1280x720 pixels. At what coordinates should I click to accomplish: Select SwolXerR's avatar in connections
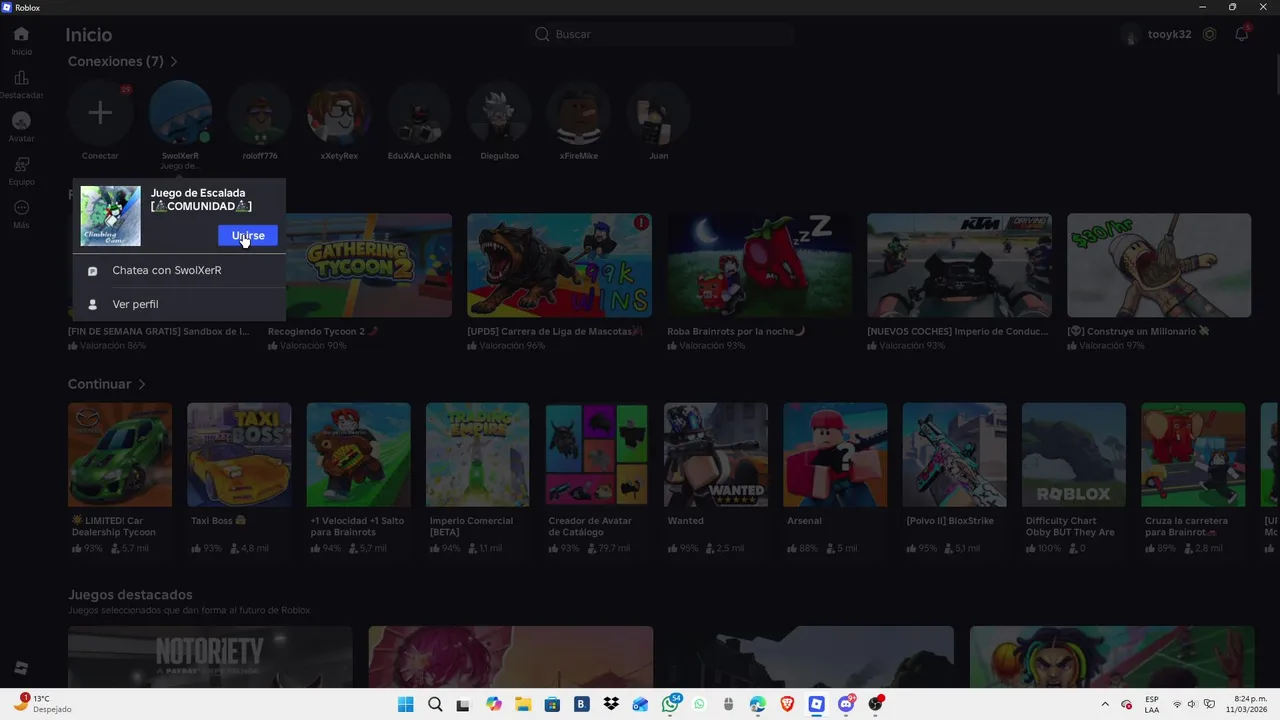(180, 113)
